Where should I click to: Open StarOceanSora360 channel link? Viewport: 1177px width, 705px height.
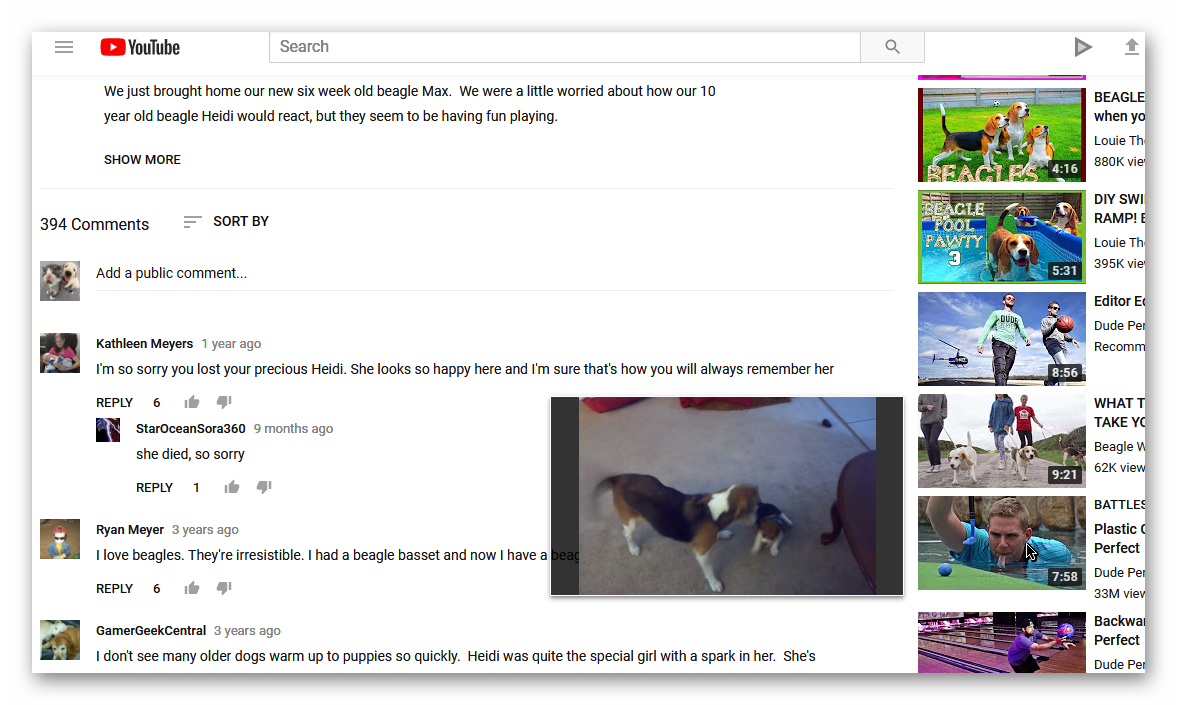pyautogui.click(x=191, y=429)
